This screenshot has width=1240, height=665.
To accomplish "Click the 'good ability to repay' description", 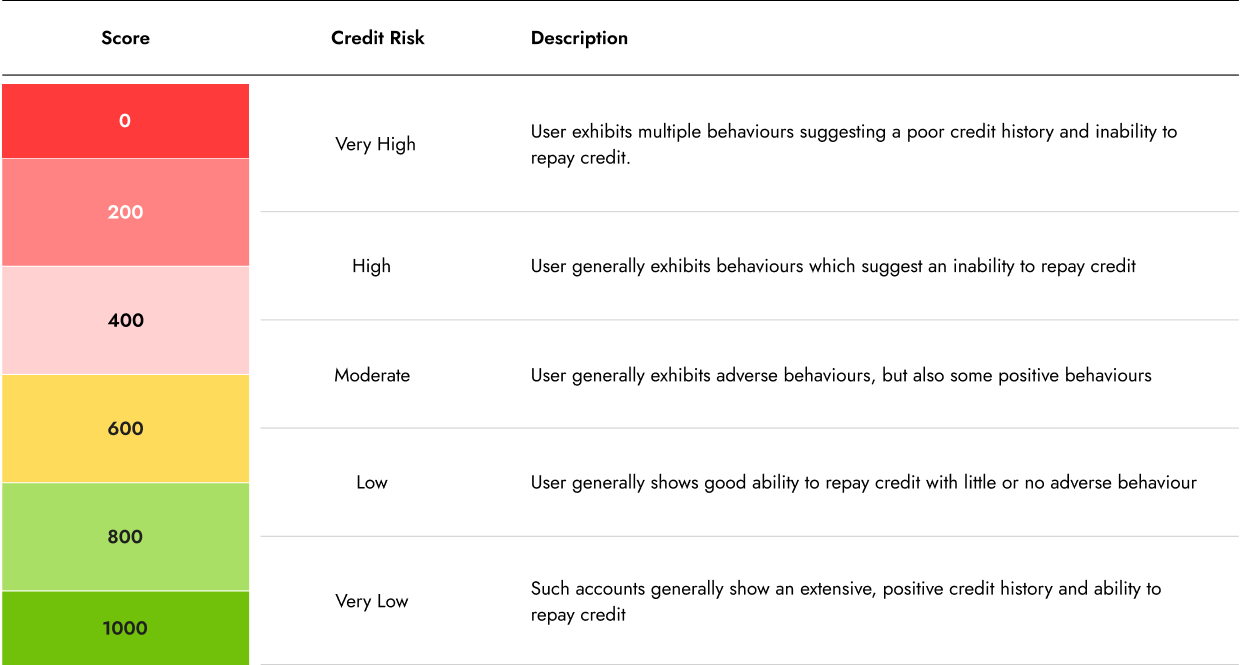I will pos(863,482).
